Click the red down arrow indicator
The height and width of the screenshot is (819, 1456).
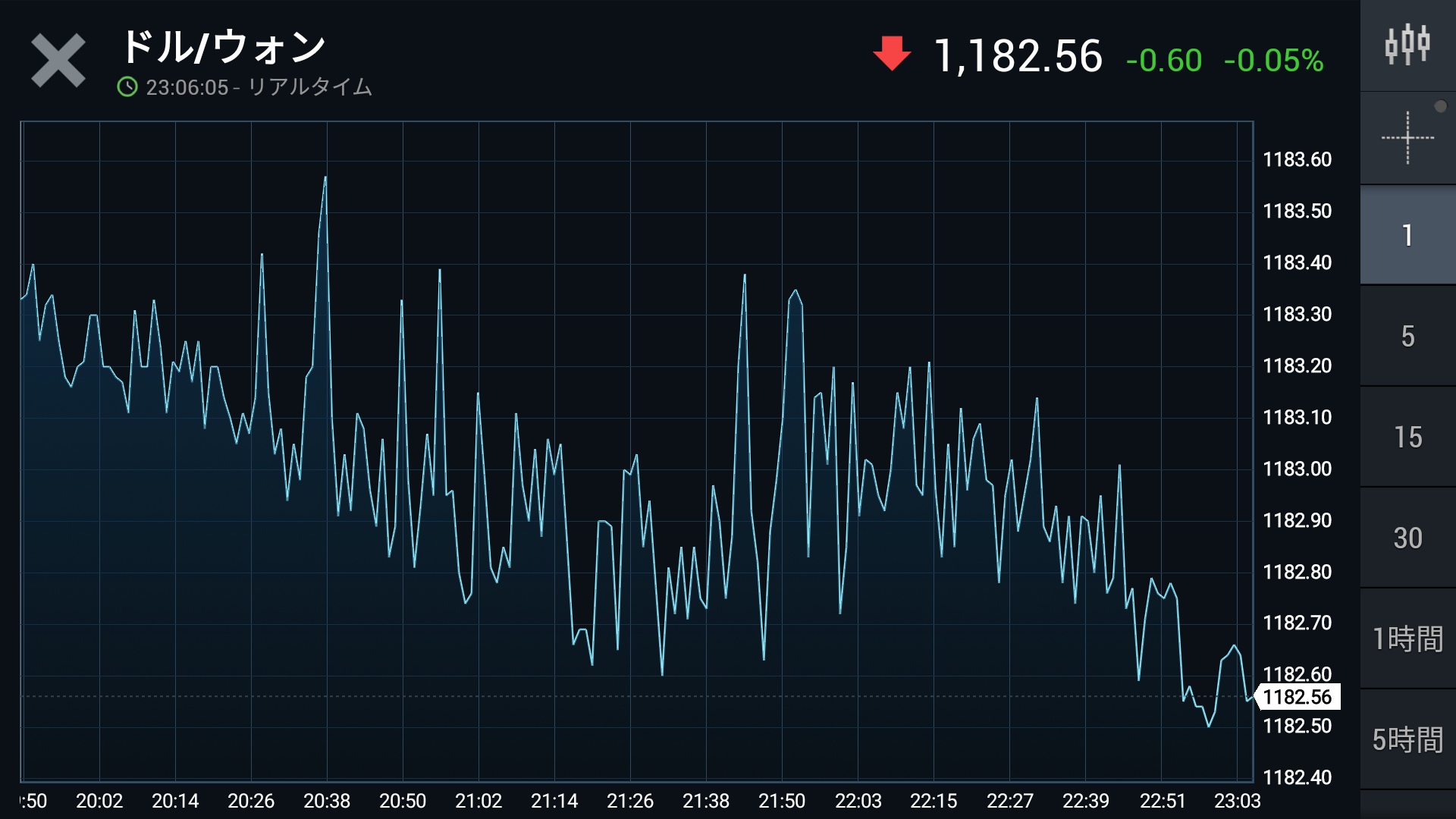(x=892, y=55)
